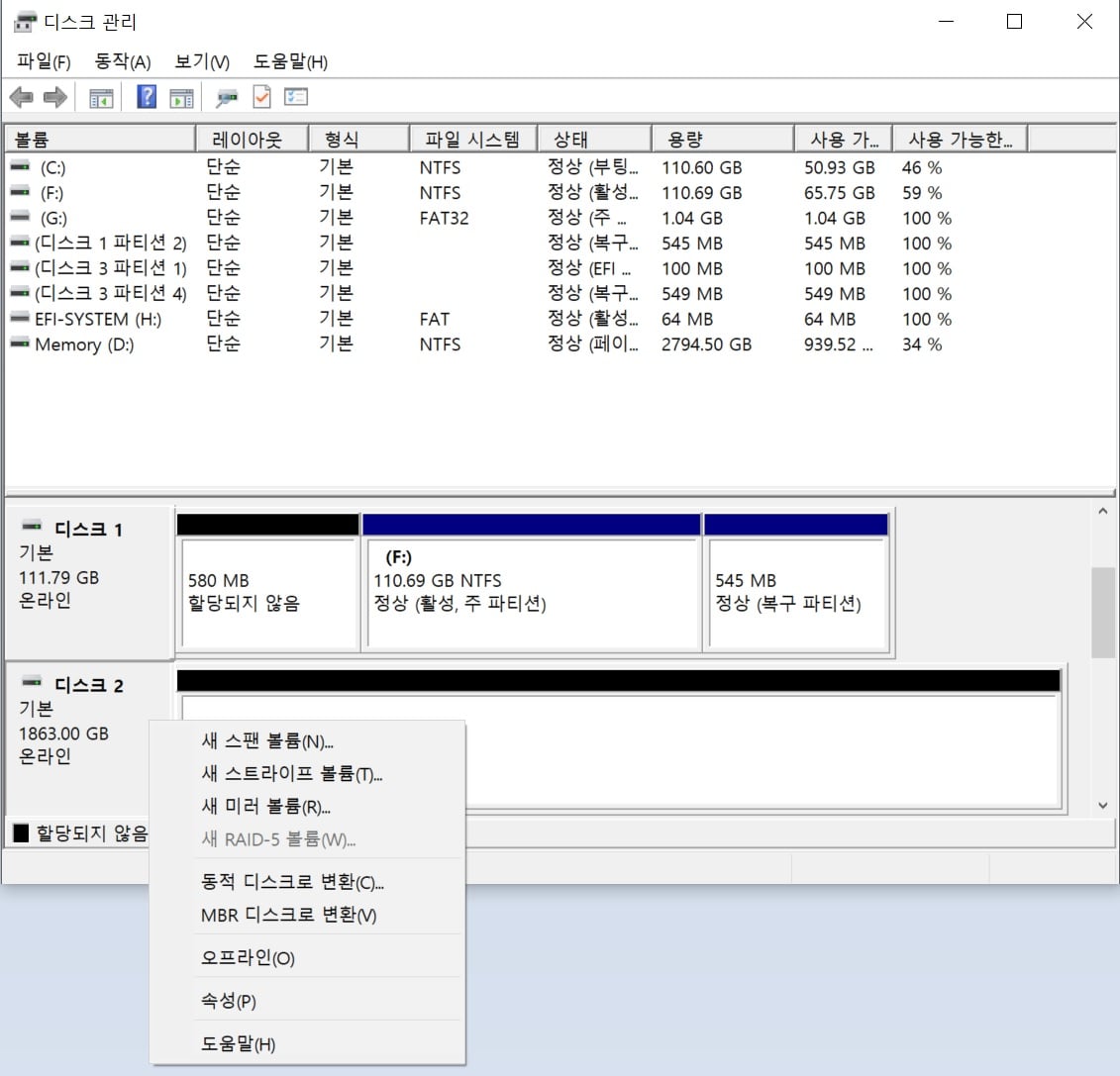Click the disabled 새 RAID-5 볼륨(W) entry
The height and width of the screenshot is (1076, 1120).
[307, 839]
